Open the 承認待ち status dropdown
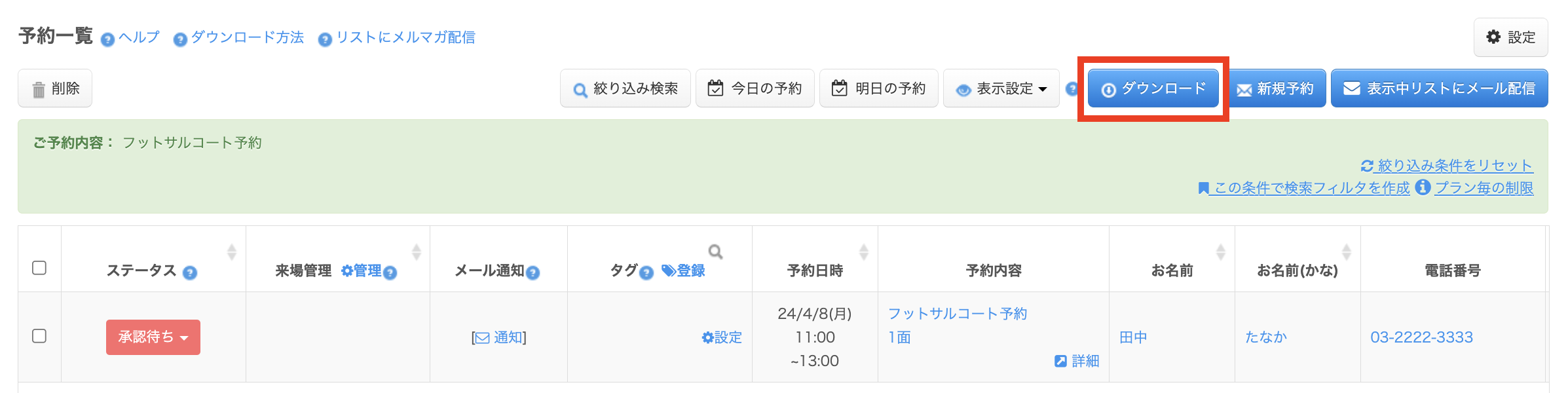 coord(153,337)
